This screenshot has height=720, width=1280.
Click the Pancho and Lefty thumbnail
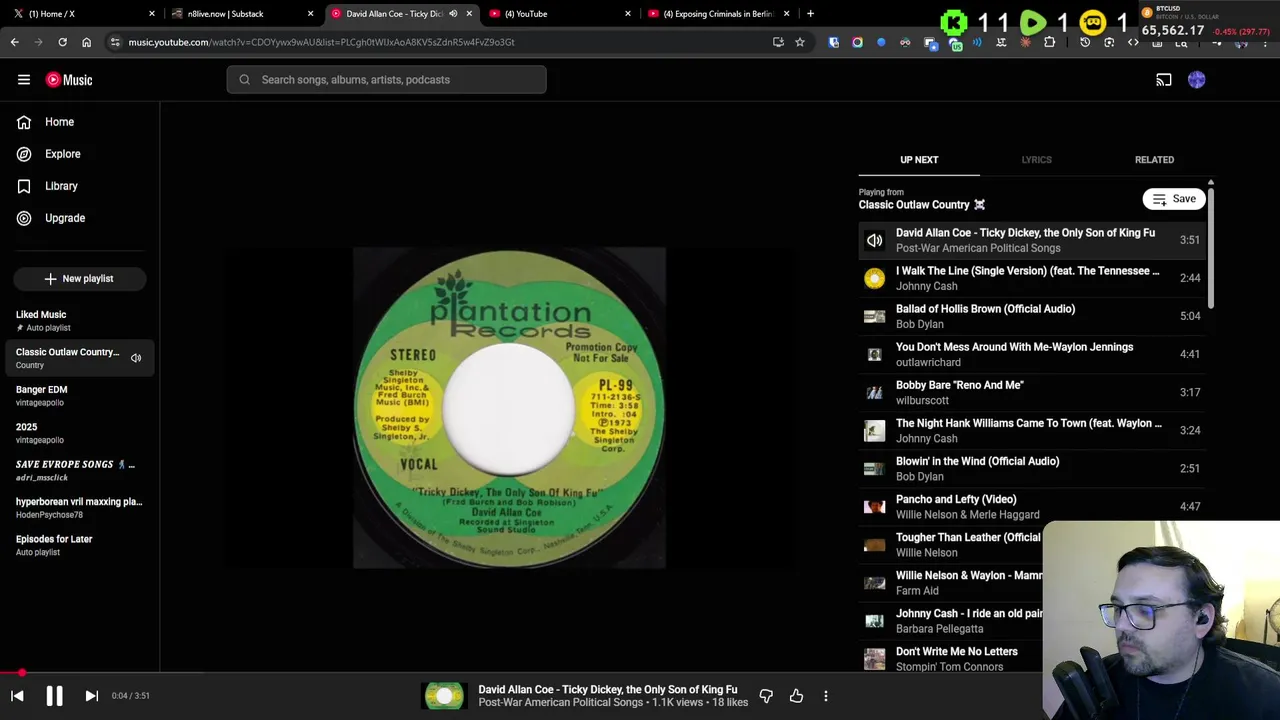point(875,507)
